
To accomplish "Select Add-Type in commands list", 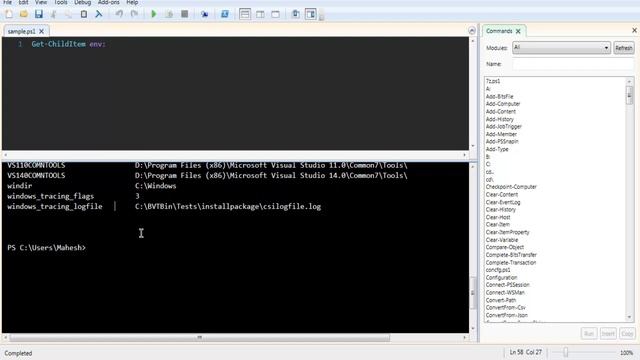I will pos(497,149).
